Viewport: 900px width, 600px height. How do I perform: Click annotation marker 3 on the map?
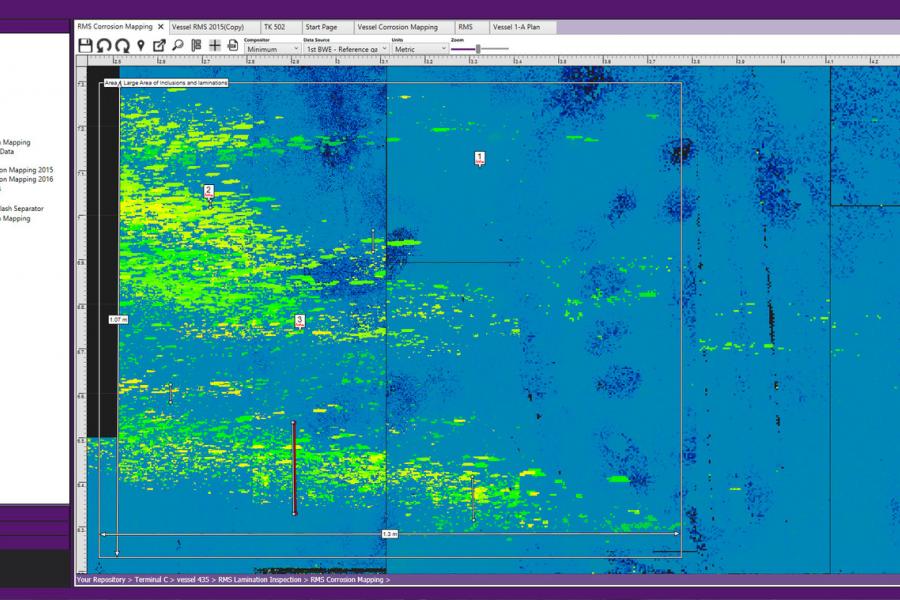pos(299,322)
